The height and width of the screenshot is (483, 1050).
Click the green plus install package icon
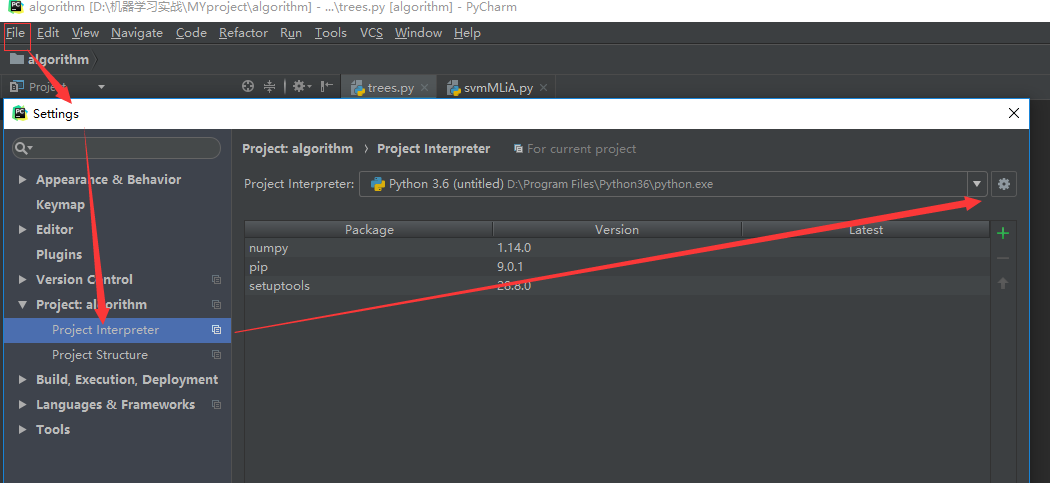pos(1002,233)
